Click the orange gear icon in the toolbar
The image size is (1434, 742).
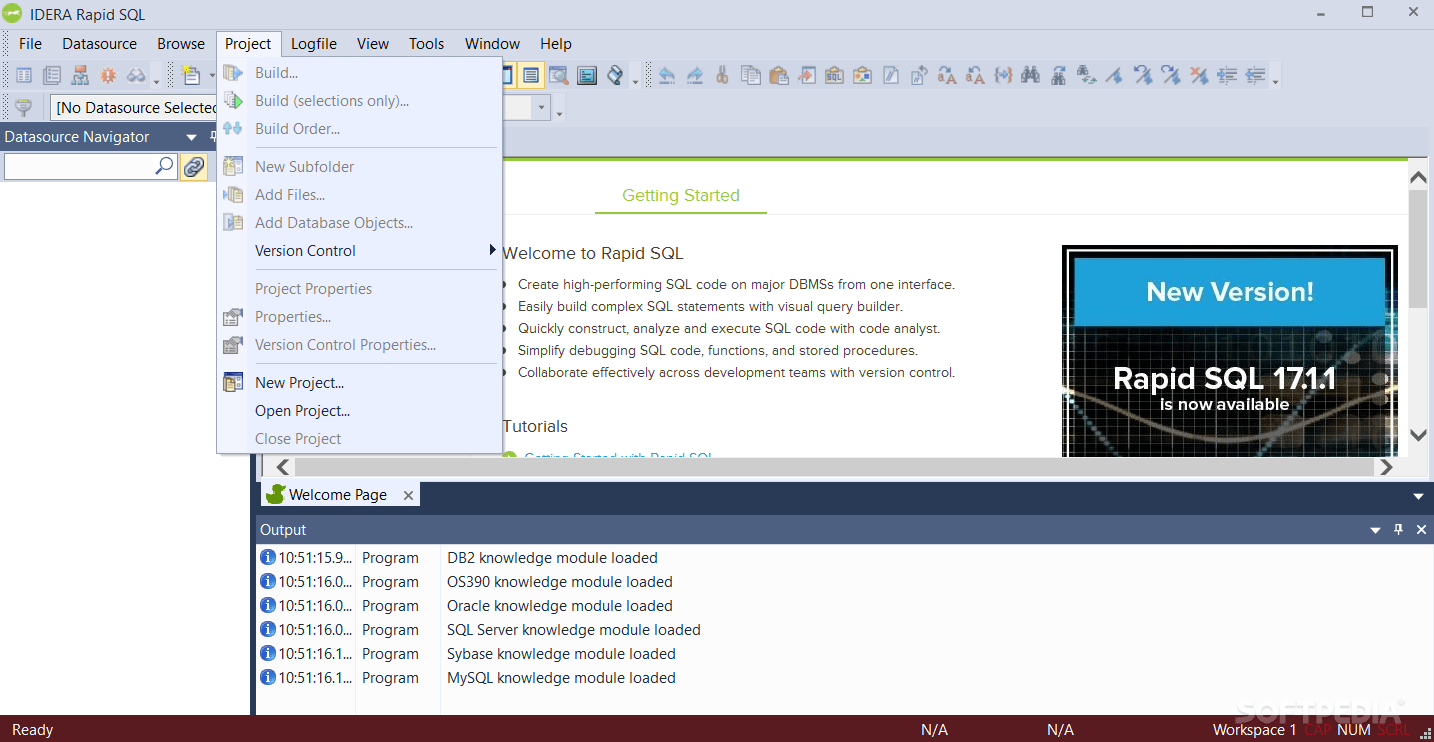click(108, 75)
